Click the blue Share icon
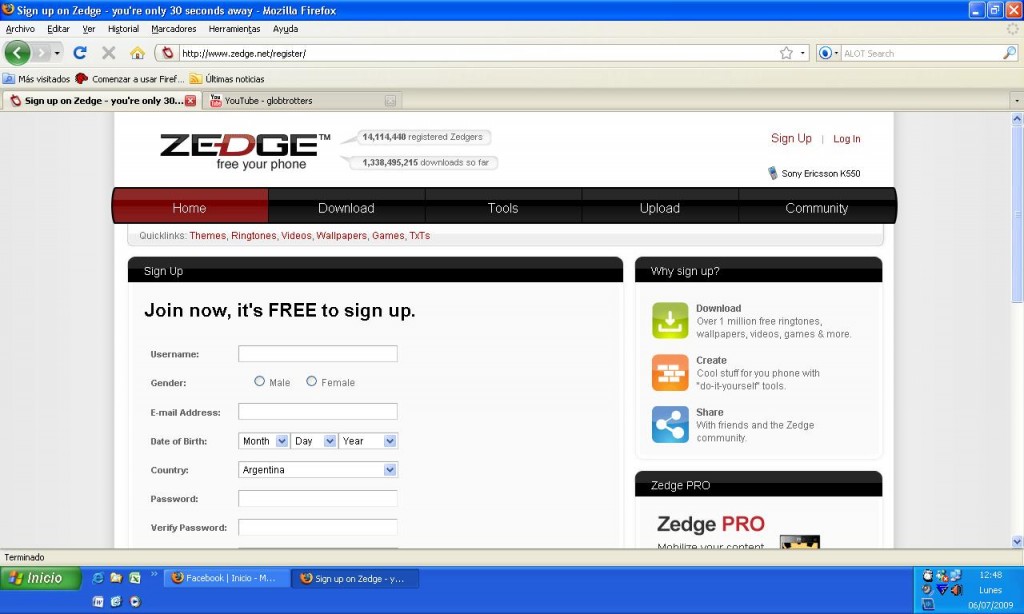1024x614 pixels. point(670,425)
